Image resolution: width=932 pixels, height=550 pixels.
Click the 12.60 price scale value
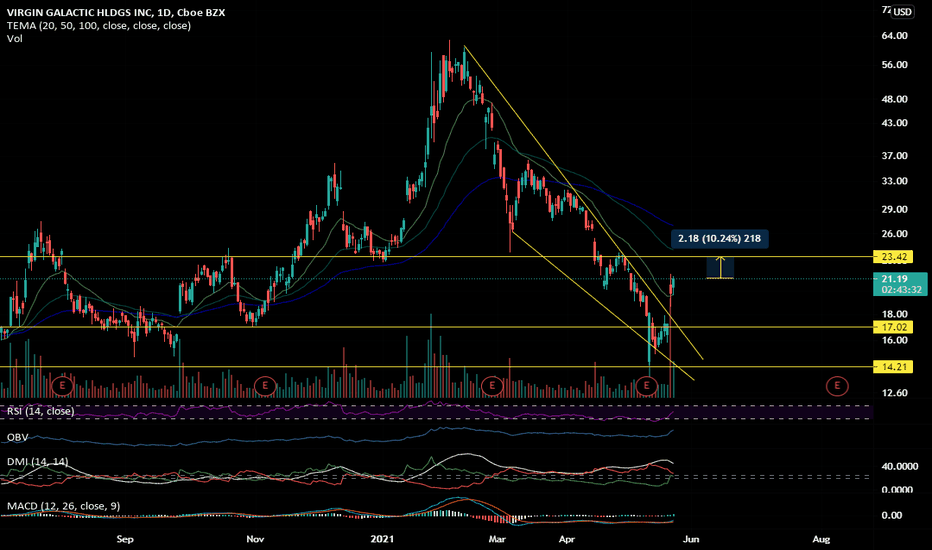point(895,393)
